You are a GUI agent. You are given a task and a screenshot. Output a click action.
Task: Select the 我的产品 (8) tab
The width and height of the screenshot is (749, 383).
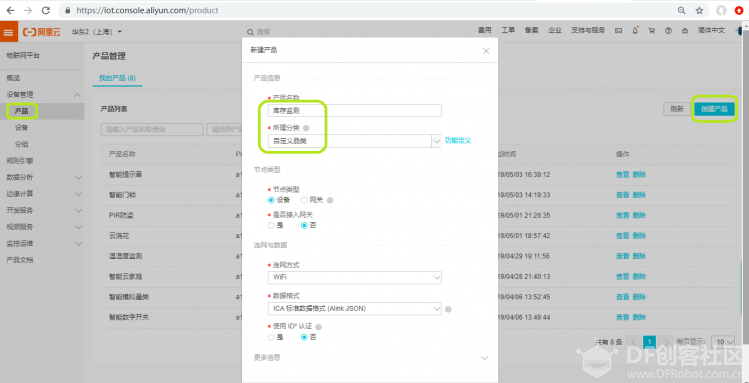pos(118,78)
